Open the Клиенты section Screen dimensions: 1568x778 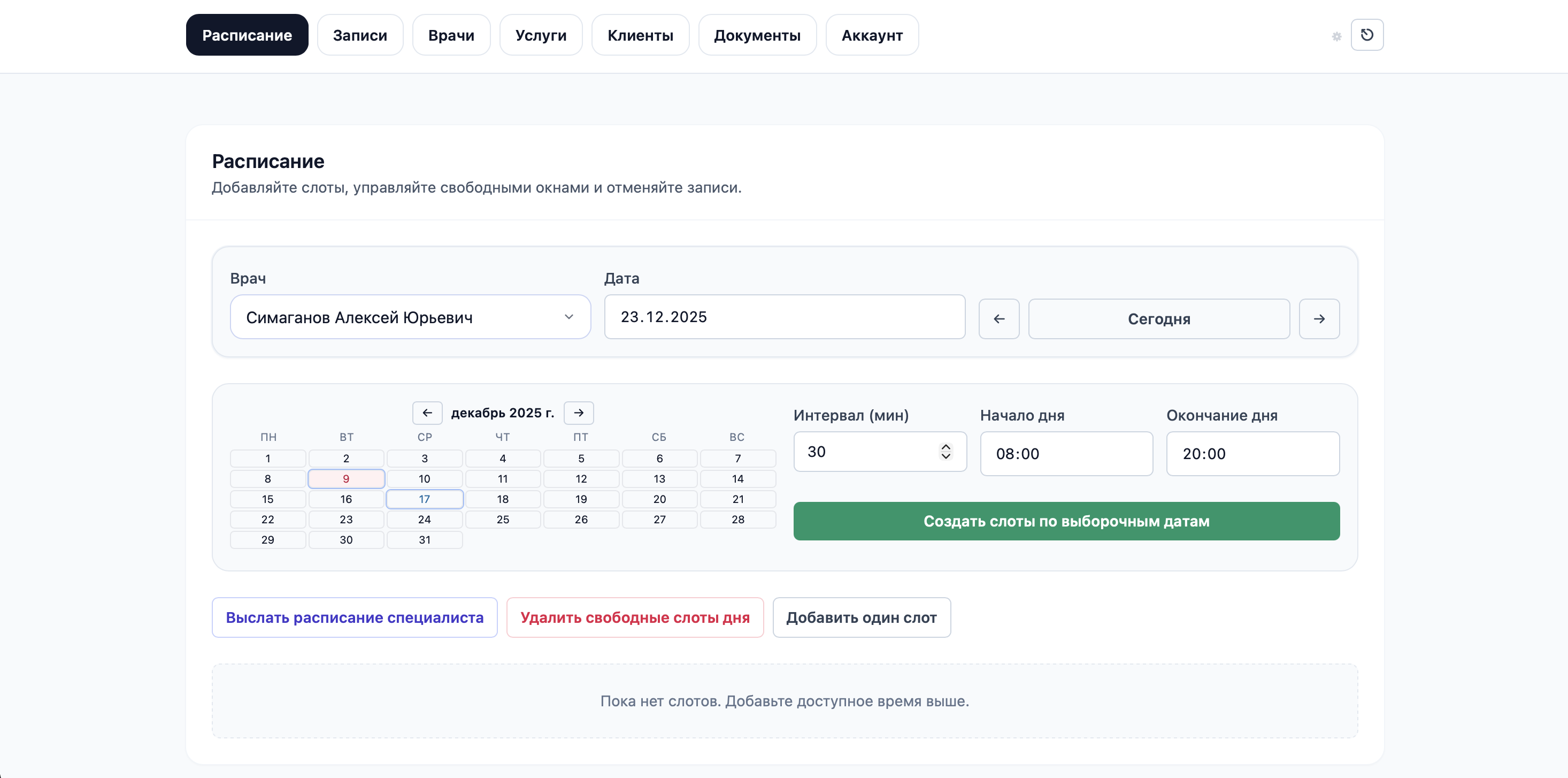coord(640,35)
